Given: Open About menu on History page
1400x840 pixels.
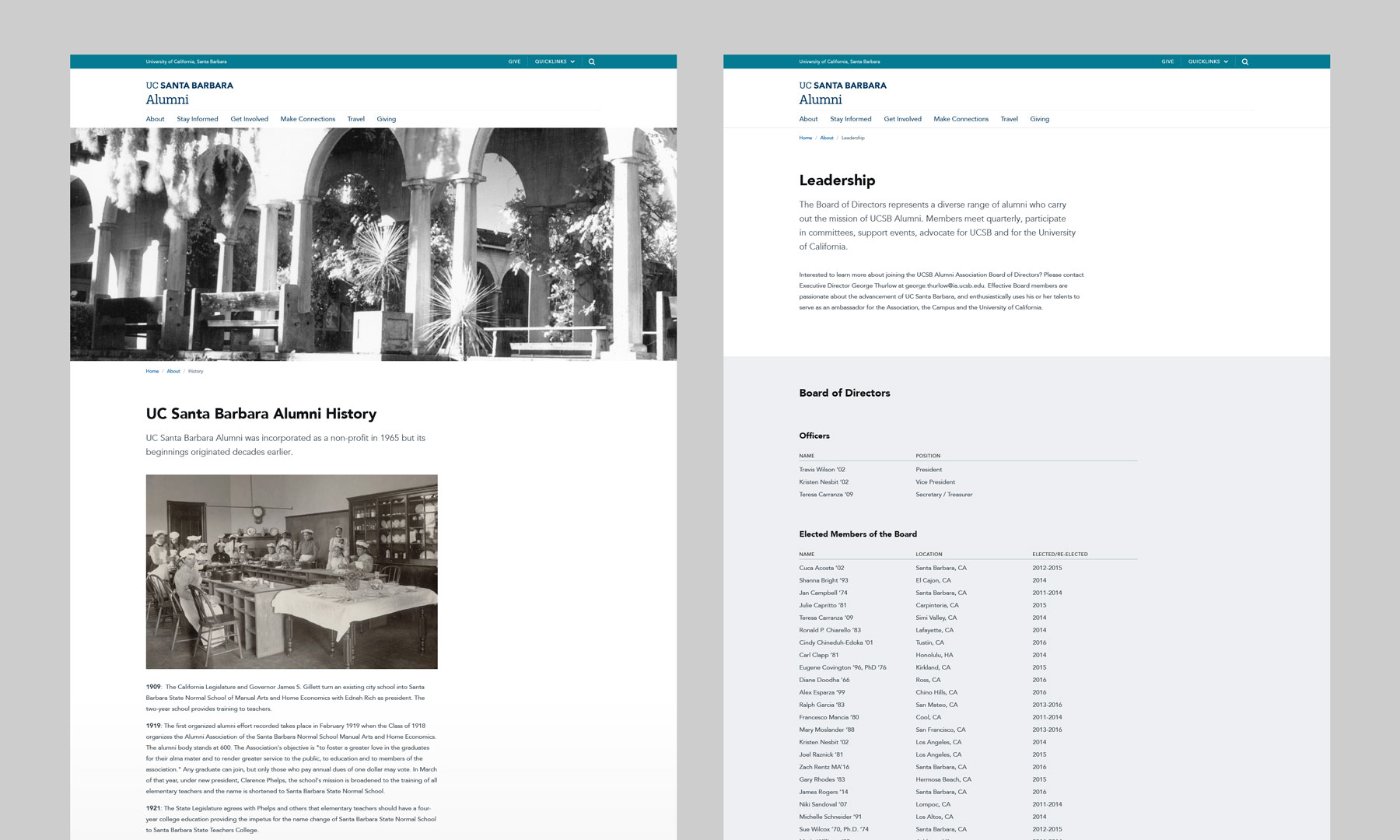Looking at the screenshot, I should point(155,119).
